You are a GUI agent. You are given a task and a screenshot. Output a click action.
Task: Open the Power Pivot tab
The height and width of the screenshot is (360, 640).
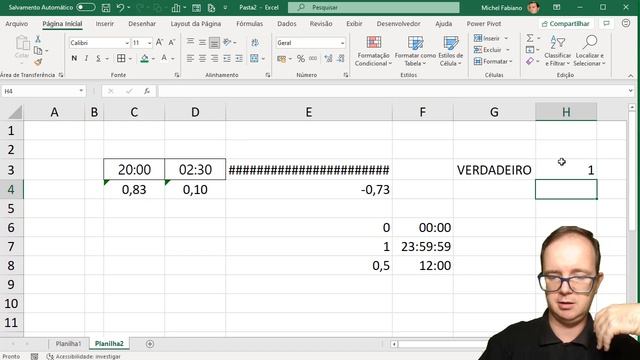click(x=484, y=24)
